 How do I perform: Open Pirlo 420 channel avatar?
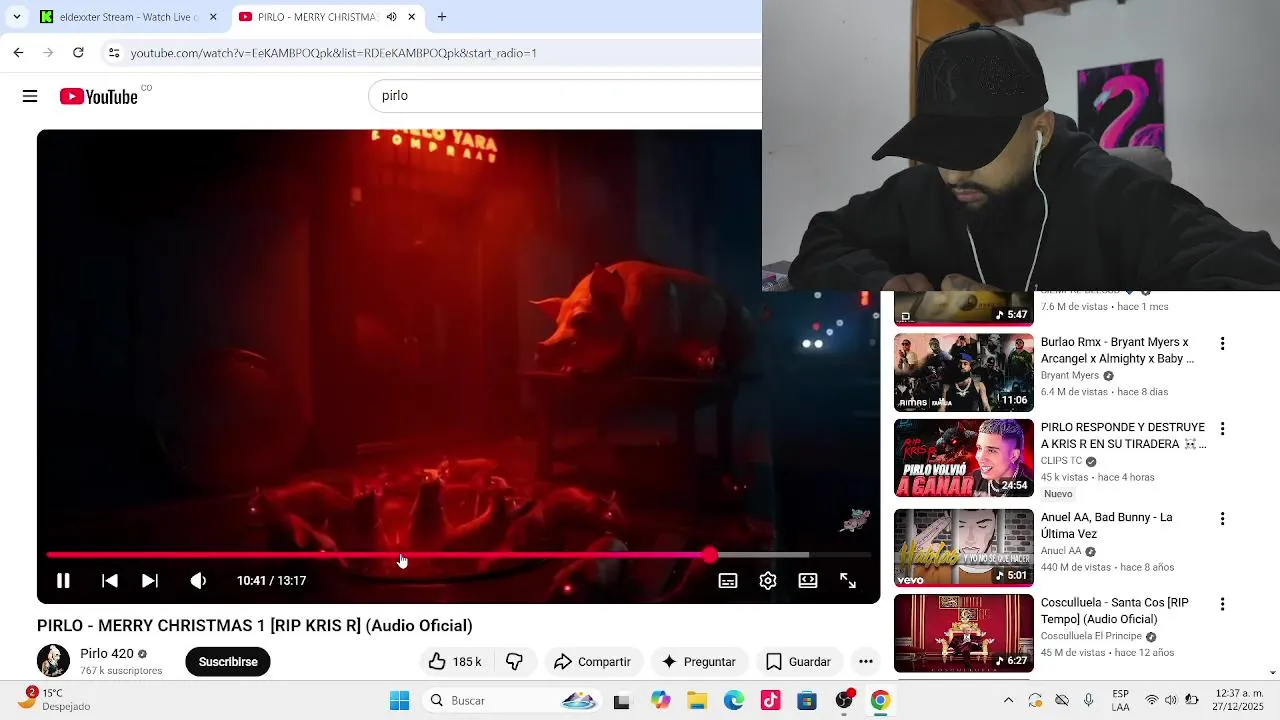tap(53, 661)
